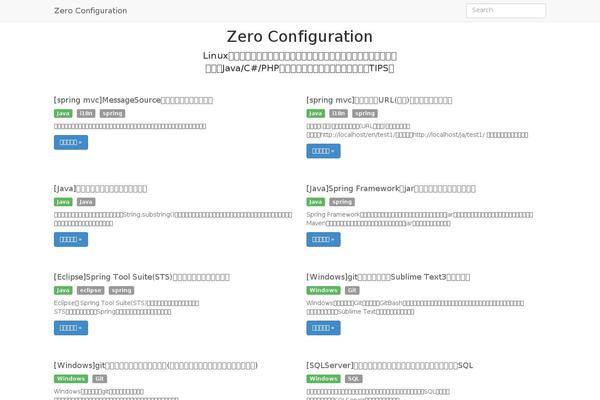Open the [Java]Spring Framework jar post title
Screen dimensions: 600x400
coord(391,188)
